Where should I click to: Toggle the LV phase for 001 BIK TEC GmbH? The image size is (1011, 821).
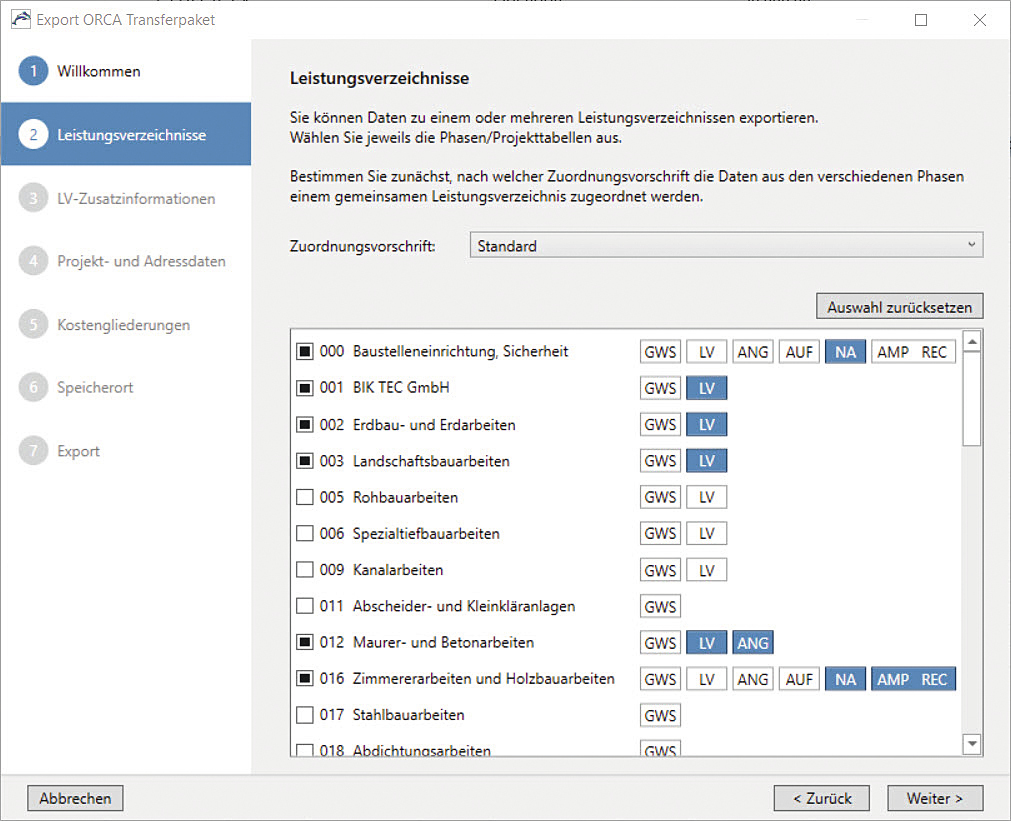click(707, 388)
